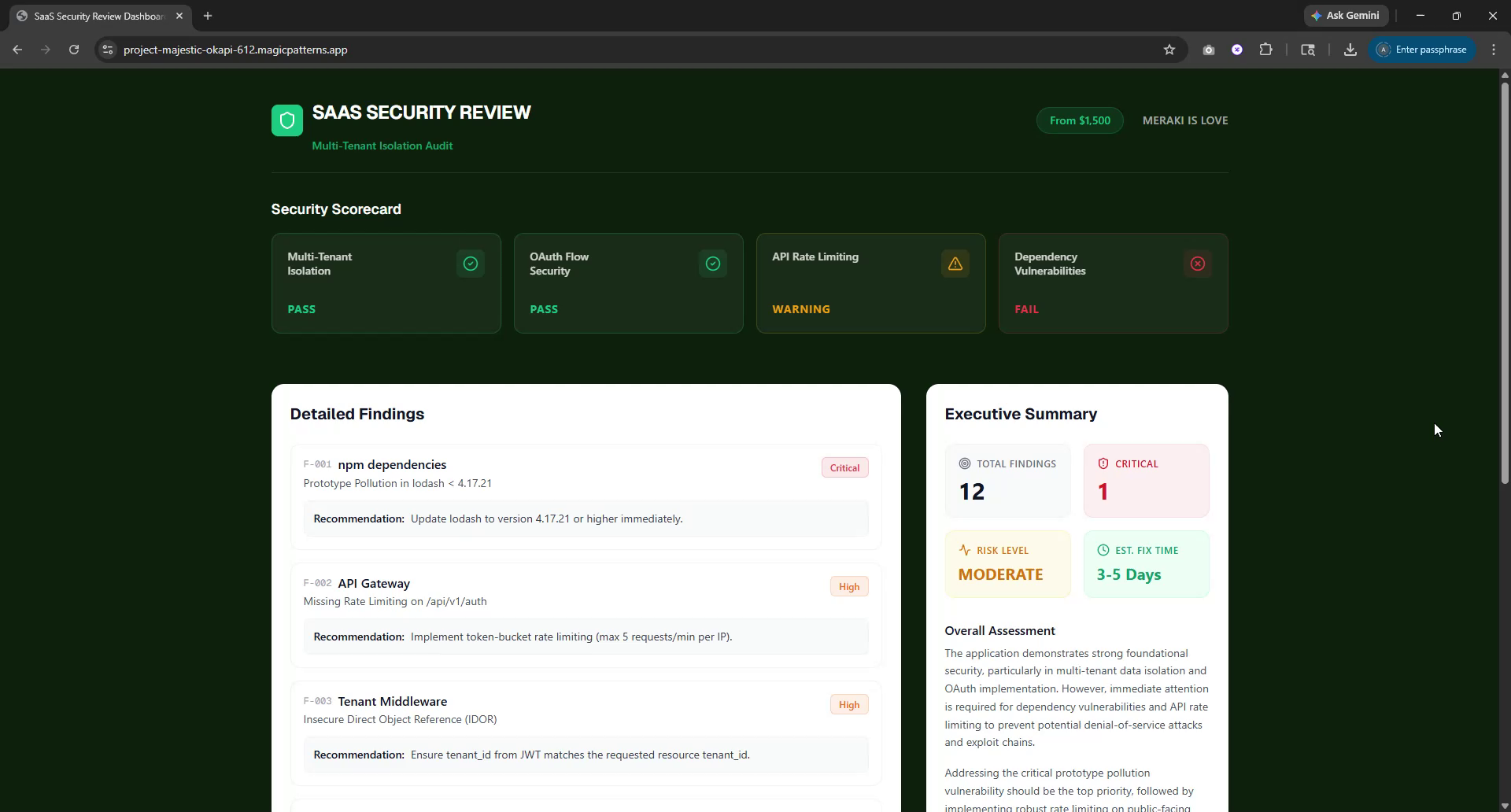Viewport: 1511px width, 812px height.
Task: Go back with the browser back arrow
Action: coord(17,50)
